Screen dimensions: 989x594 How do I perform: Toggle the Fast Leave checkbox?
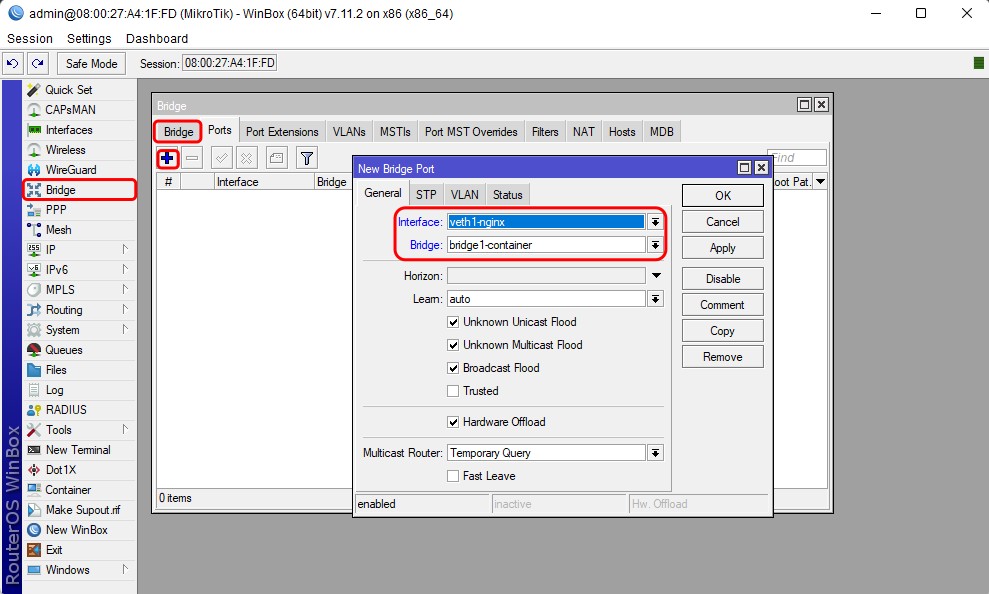pyautogui.click(x=453, y=476)
